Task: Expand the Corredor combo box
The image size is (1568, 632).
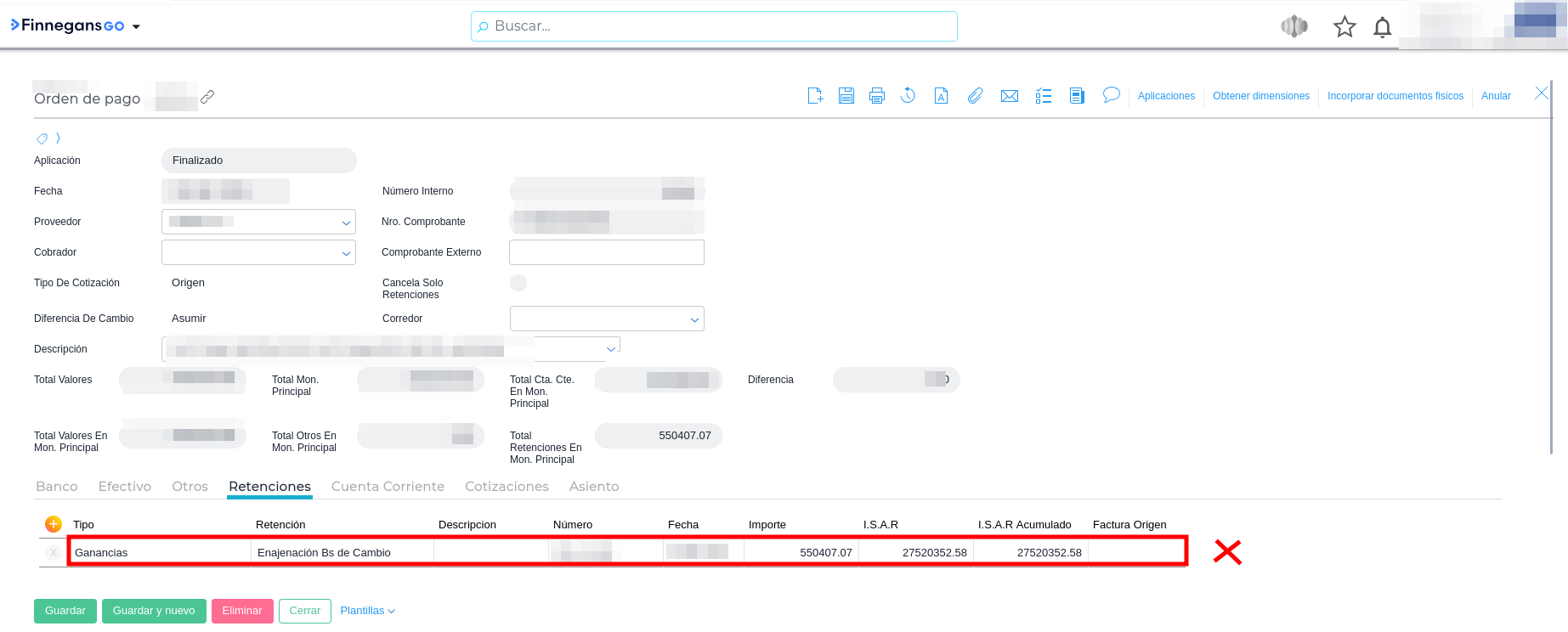Action: [x=694, y=319]
